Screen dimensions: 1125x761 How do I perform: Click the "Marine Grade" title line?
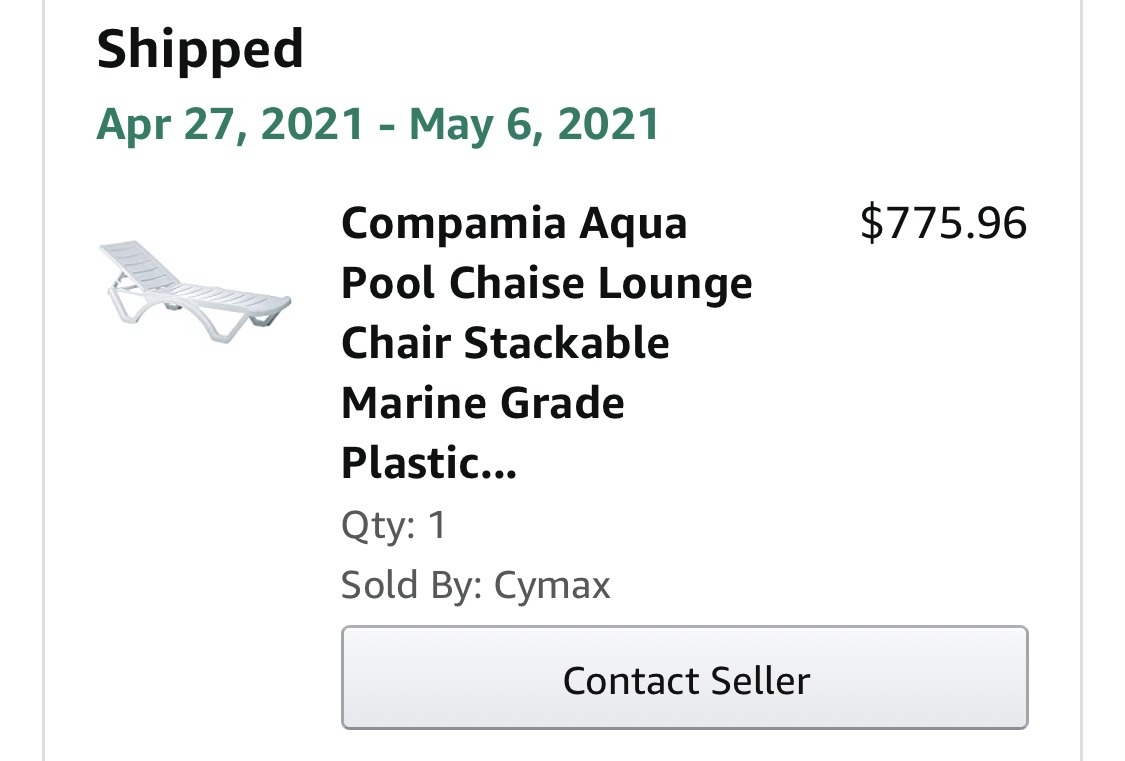tap(483, 403)
